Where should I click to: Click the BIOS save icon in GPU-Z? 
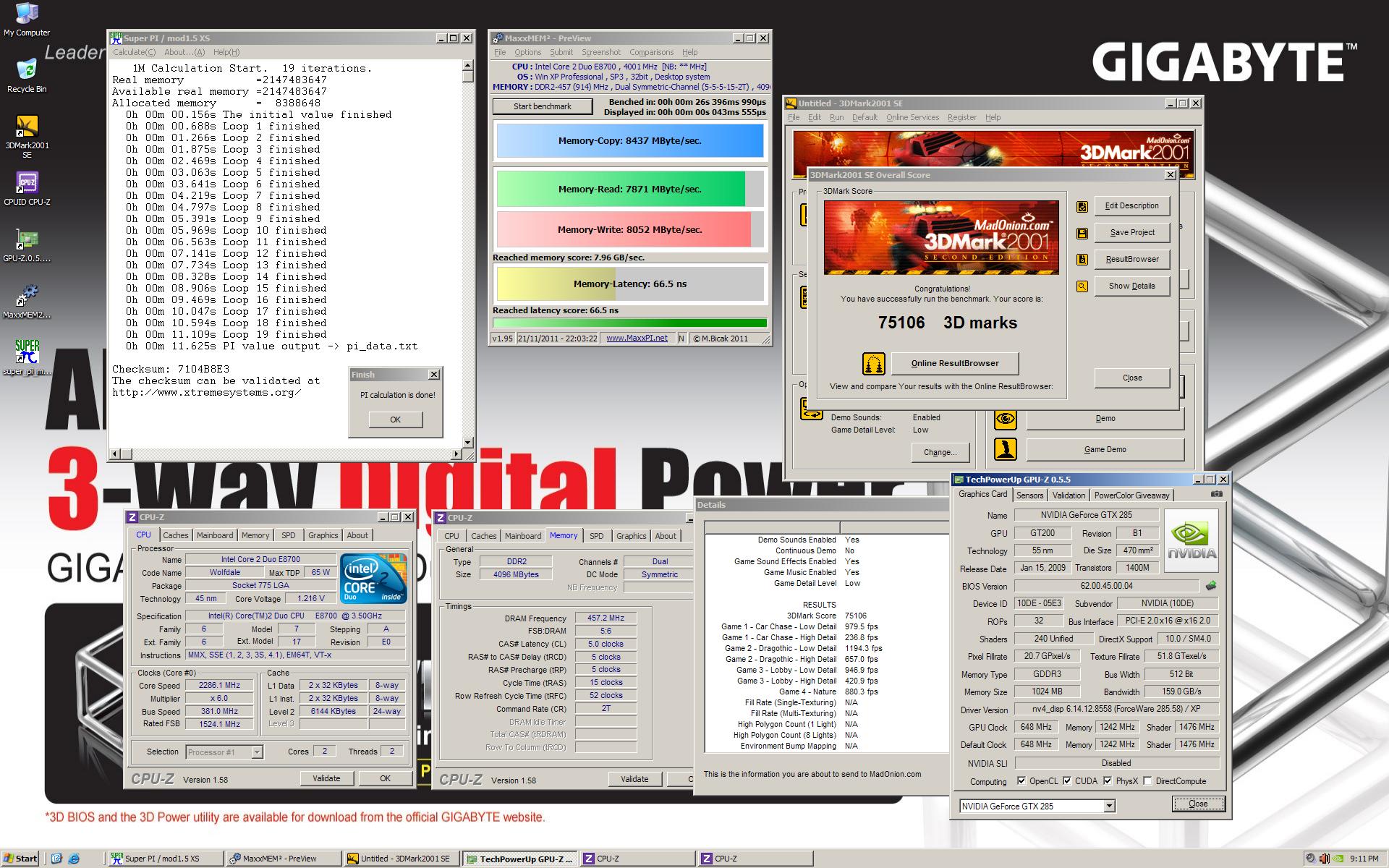tap(1211, 586)
